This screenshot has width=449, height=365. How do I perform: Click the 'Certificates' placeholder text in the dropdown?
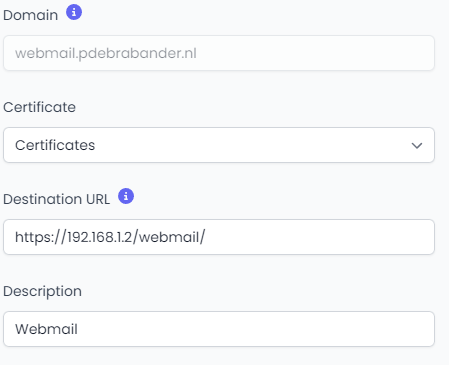tap(55, 145)
